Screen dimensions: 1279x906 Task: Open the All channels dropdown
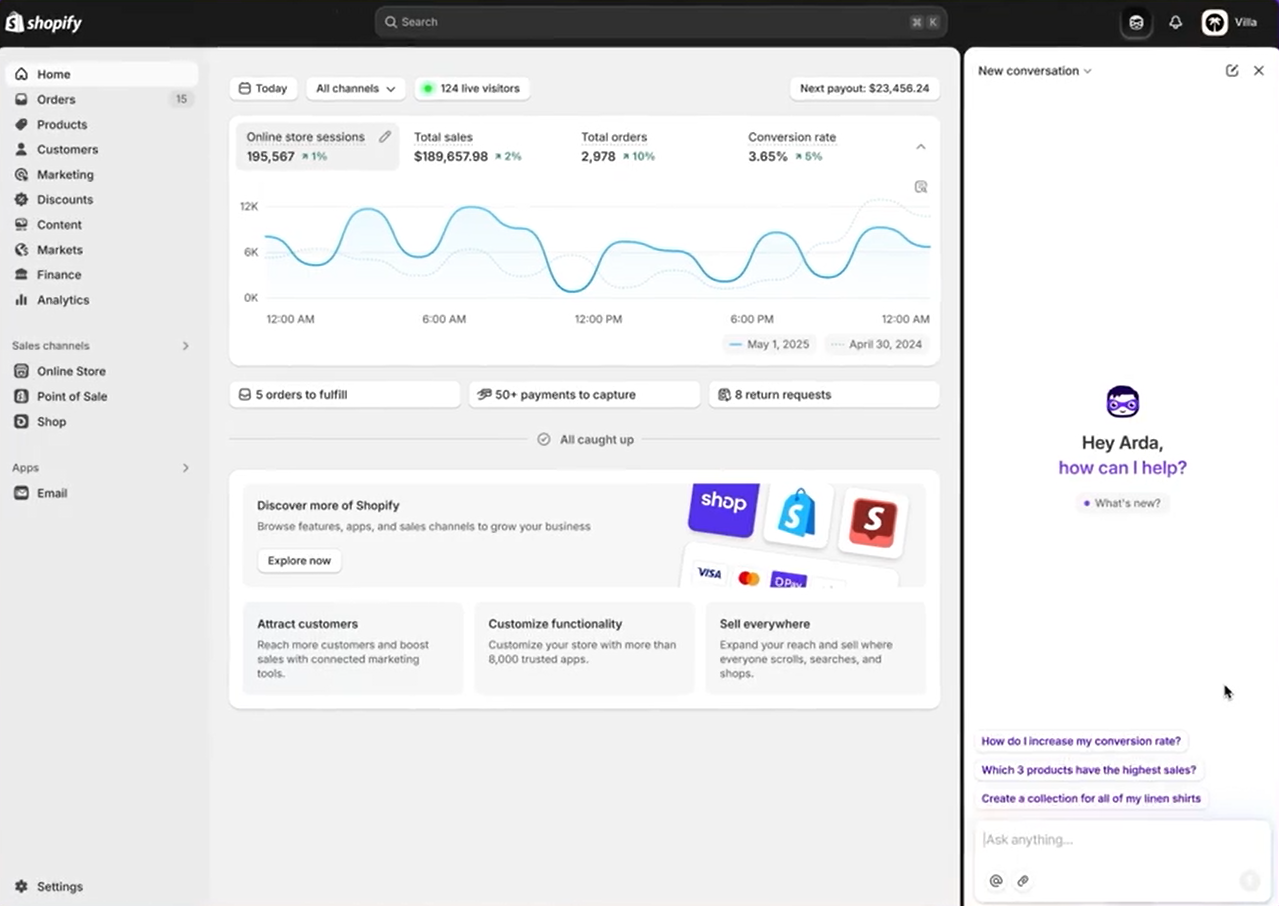point(355,88)
